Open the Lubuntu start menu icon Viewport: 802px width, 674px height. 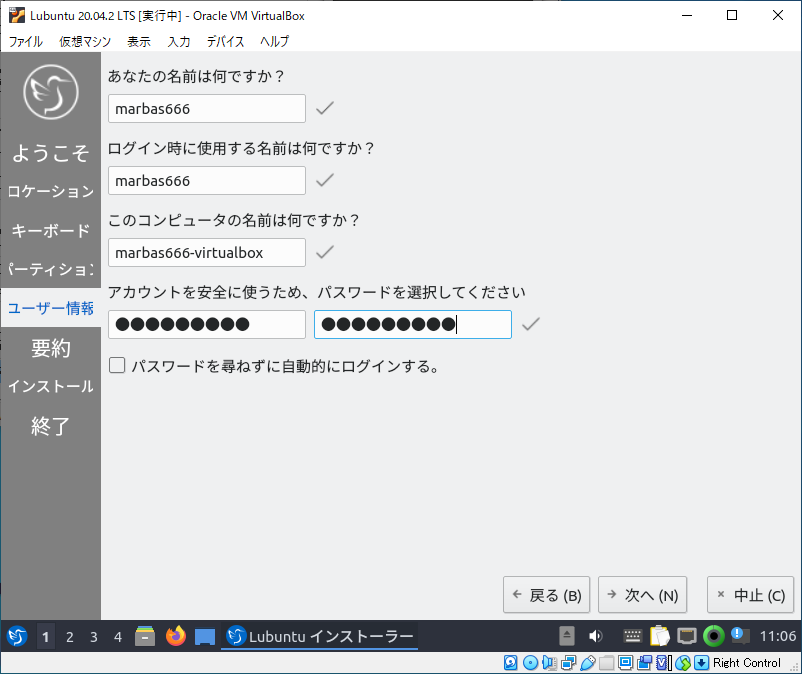(17, 636)
